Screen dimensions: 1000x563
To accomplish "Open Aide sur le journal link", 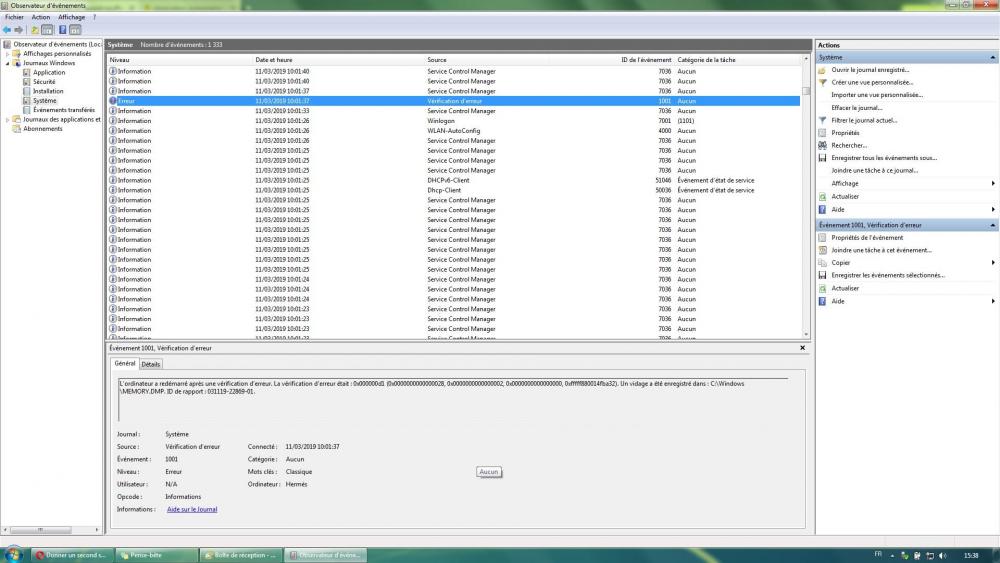I will pyautogui.click(x=192, y=509).
